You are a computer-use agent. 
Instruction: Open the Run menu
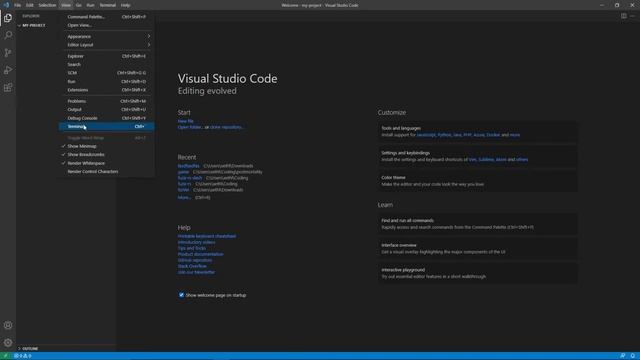(91, 5)
